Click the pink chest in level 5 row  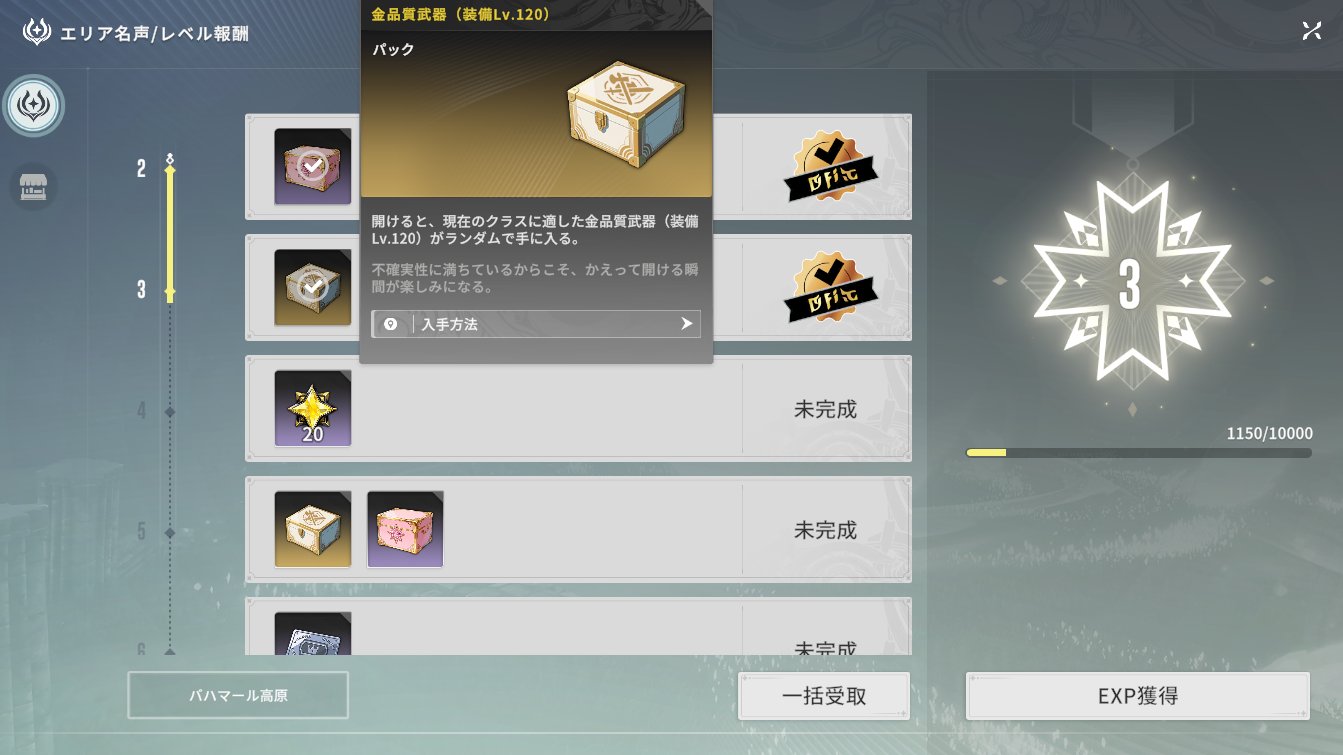click(x=405, y=529)
